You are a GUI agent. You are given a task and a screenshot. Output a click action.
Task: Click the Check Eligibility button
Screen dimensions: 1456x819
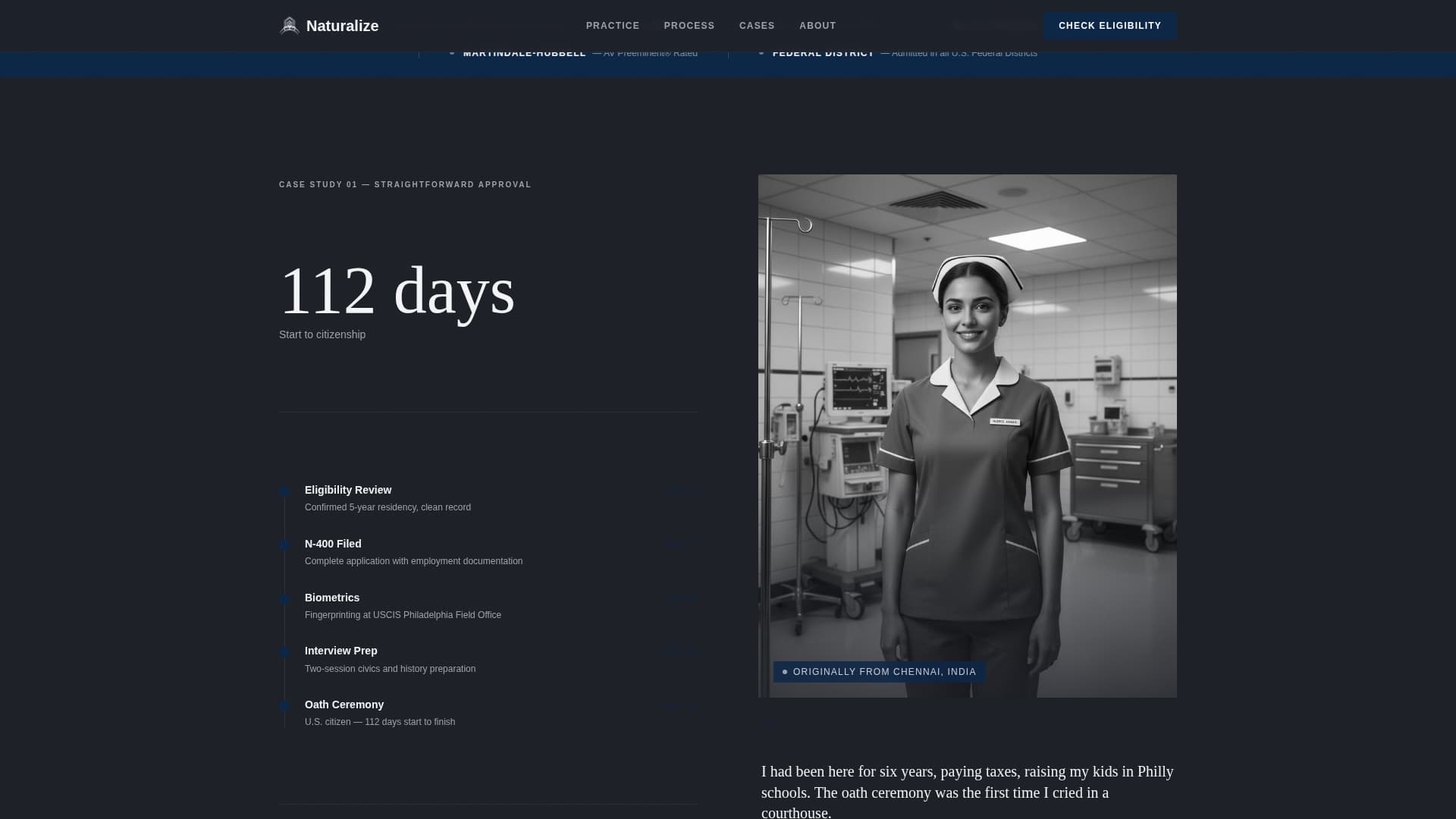pos(1110,26)
